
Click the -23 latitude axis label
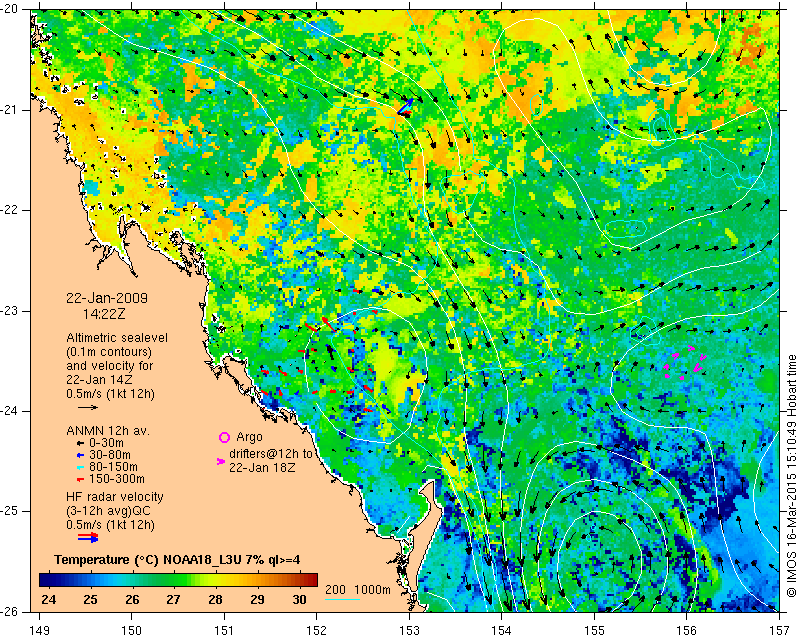[11, 311]
